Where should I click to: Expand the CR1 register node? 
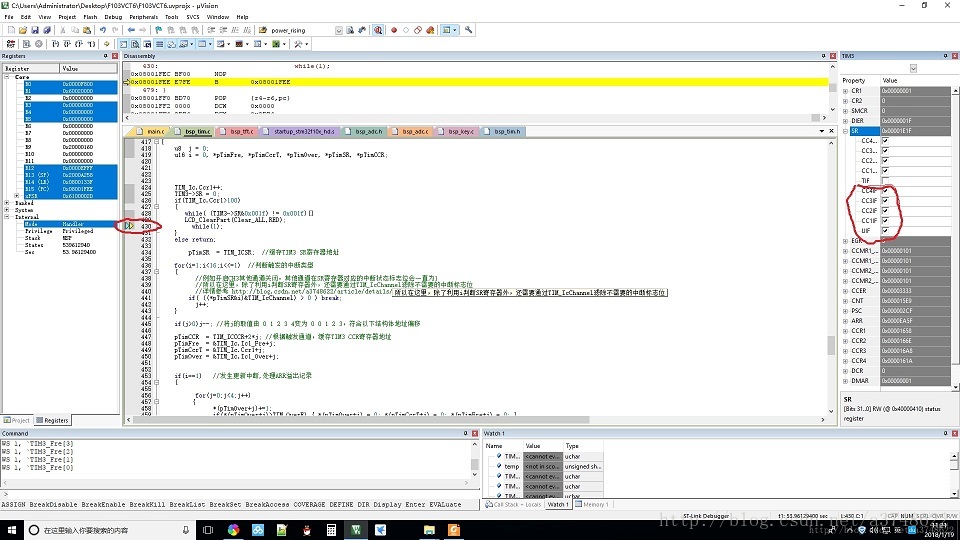coord(845,91)
